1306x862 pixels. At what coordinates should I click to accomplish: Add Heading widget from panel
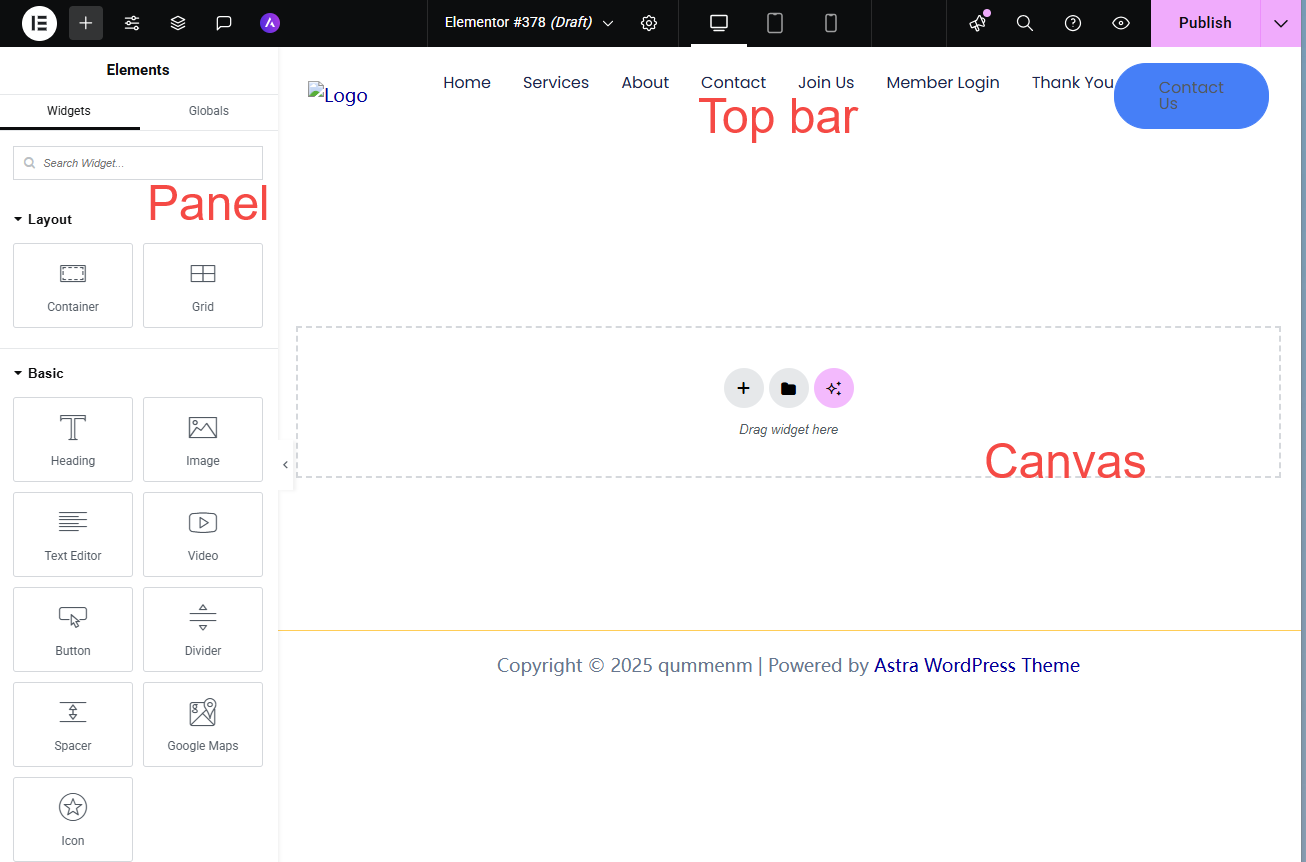point(73,439)
